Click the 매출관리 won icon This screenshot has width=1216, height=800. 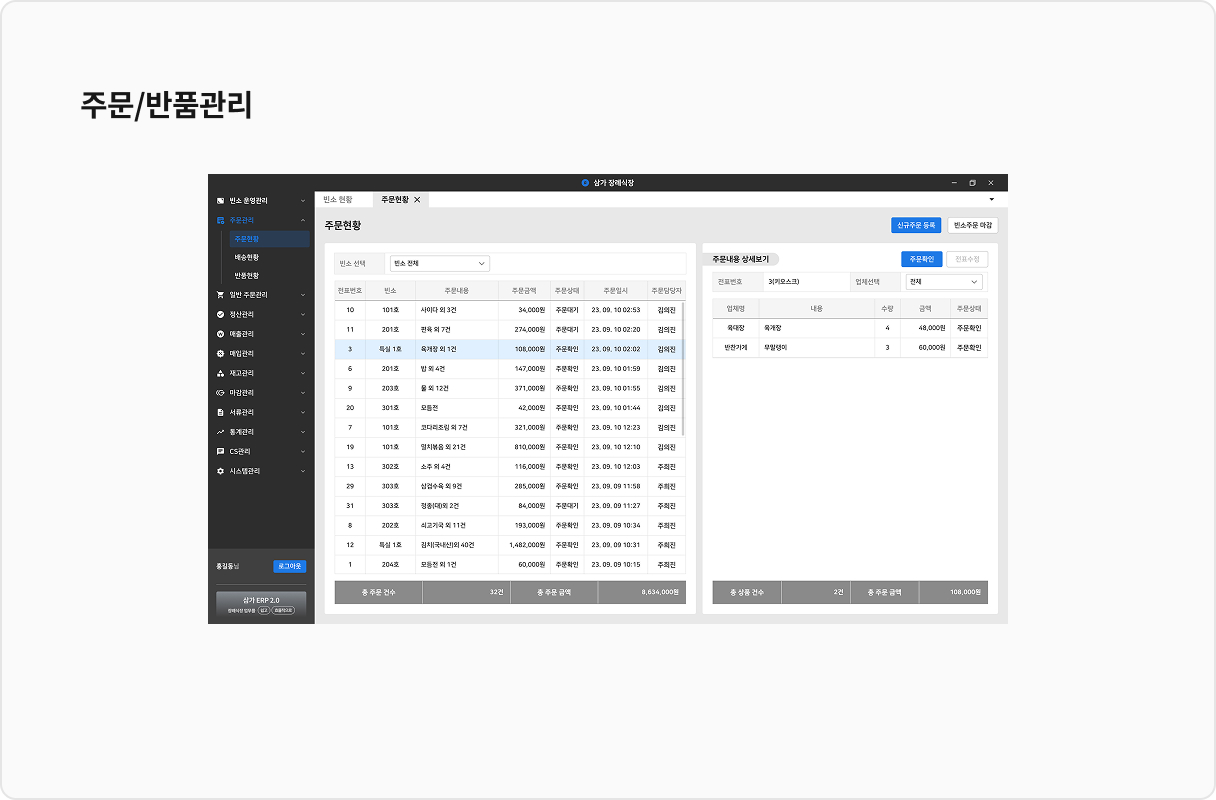(220, 334)
